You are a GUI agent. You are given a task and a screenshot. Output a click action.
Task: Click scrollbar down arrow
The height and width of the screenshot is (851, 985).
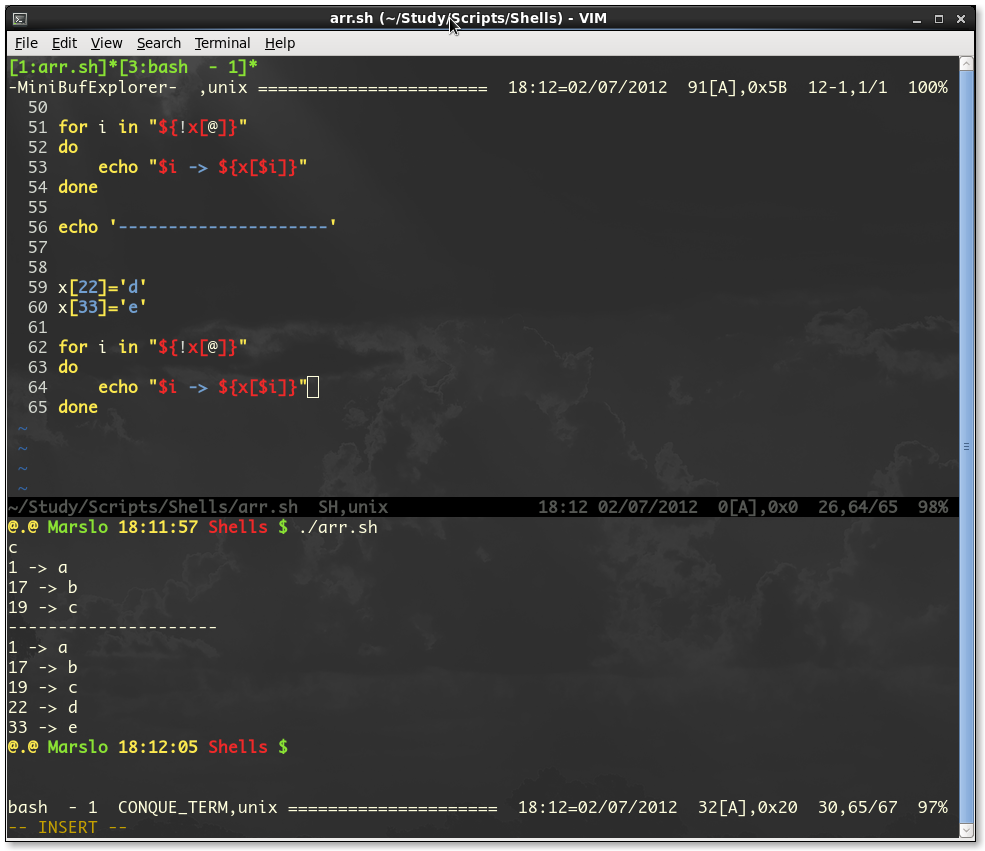(967, 830)
